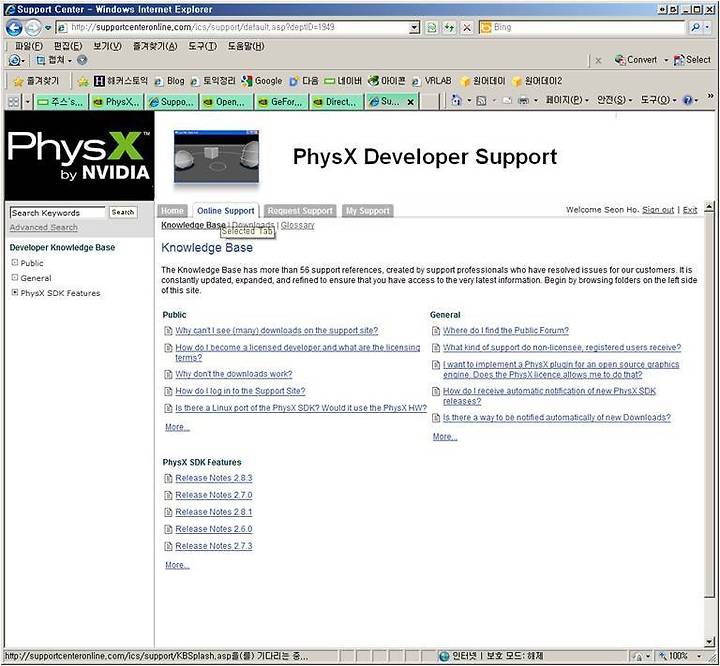Click the Bing search box
The image size is (720, 666).
582,28
